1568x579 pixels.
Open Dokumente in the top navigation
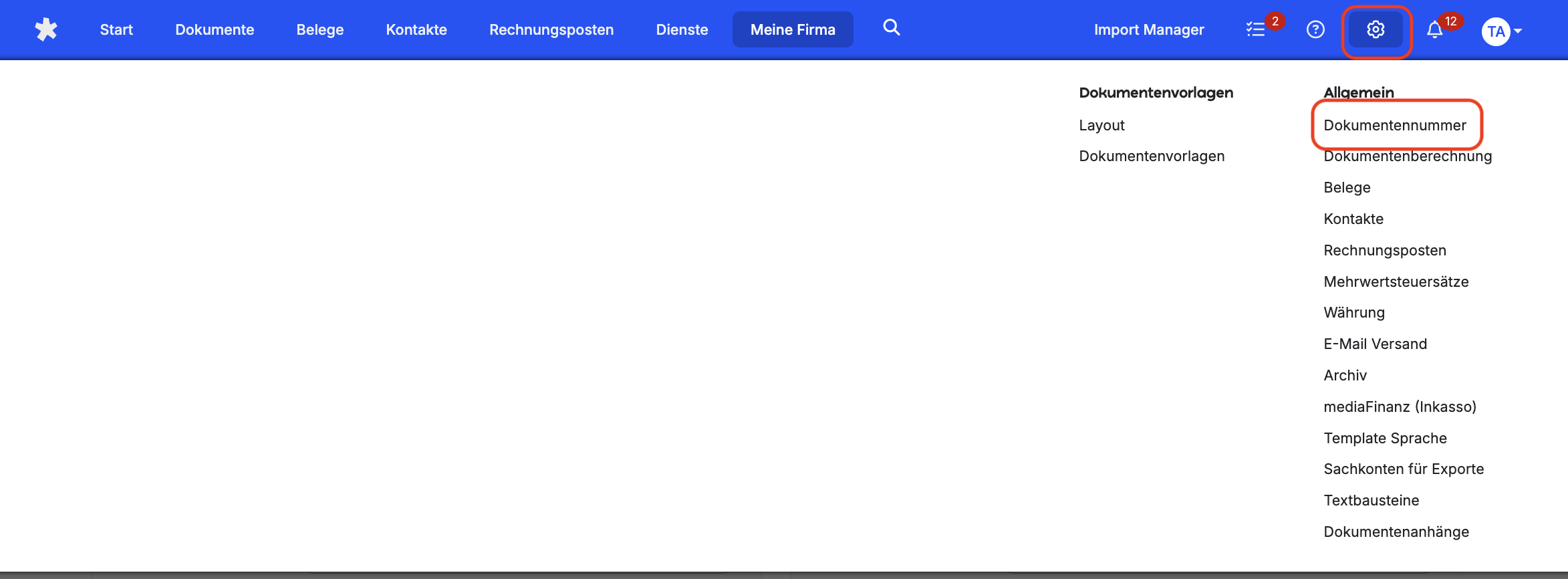215,29
